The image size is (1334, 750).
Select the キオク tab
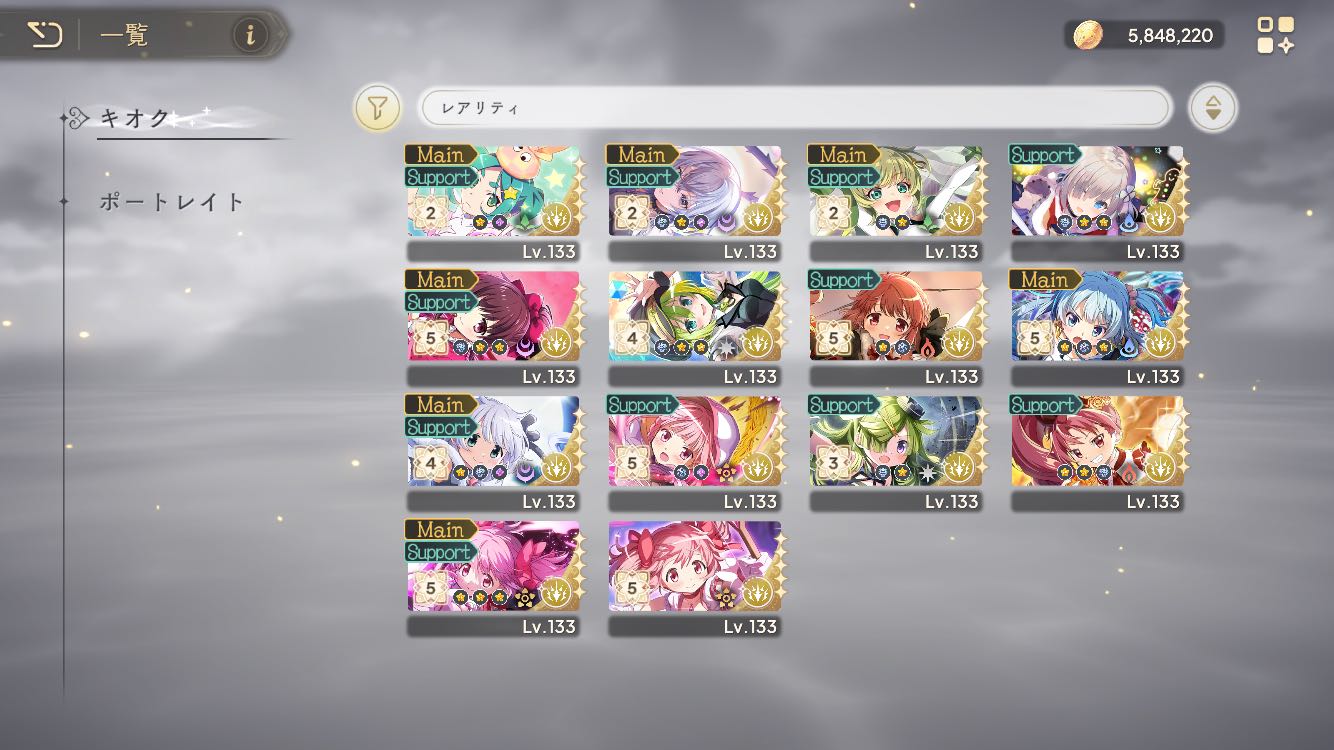tap(135, 118)
